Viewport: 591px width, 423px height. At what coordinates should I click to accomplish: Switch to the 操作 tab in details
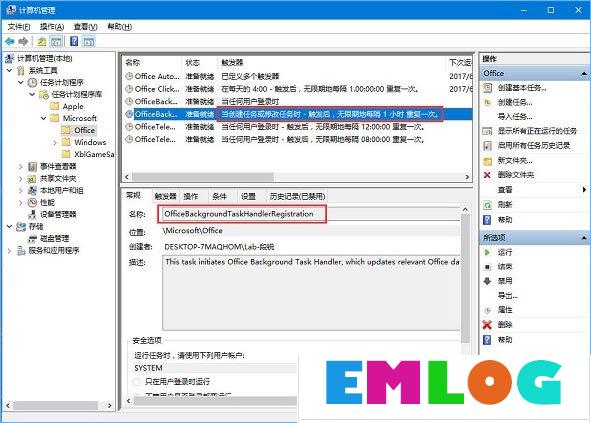pos(191,196)
